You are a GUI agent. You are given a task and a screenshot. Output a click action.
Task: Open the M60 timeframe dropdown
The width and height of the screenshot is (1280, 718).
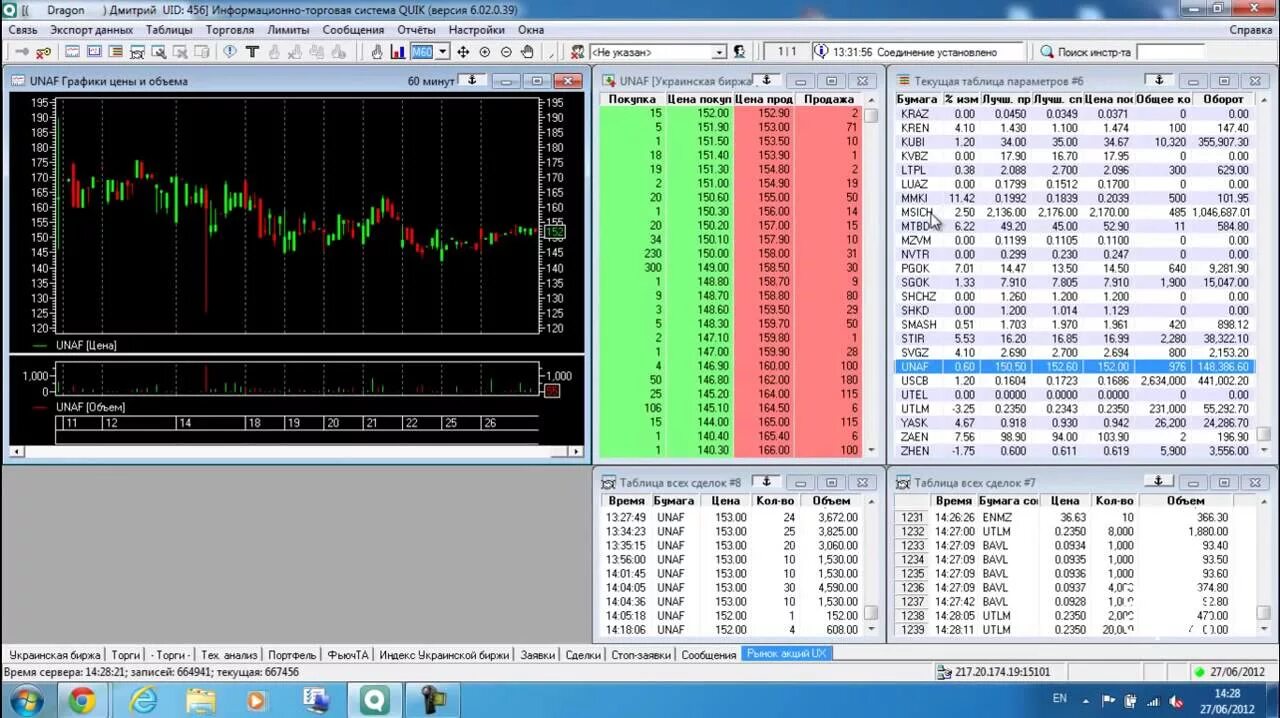pos(443,52)
